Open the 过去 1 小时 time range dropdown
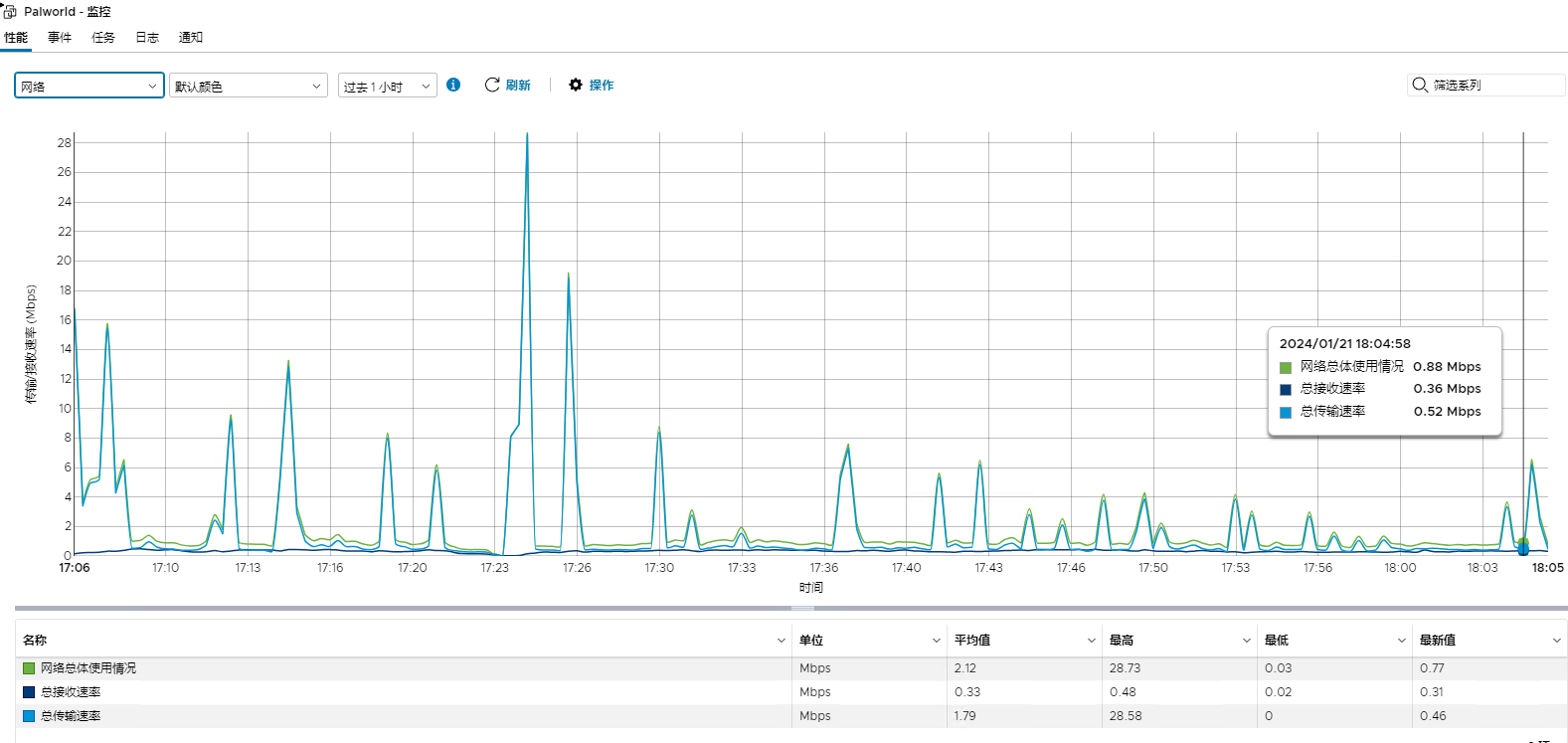Viewport: 1568px width, 743px height. [388, 86]
